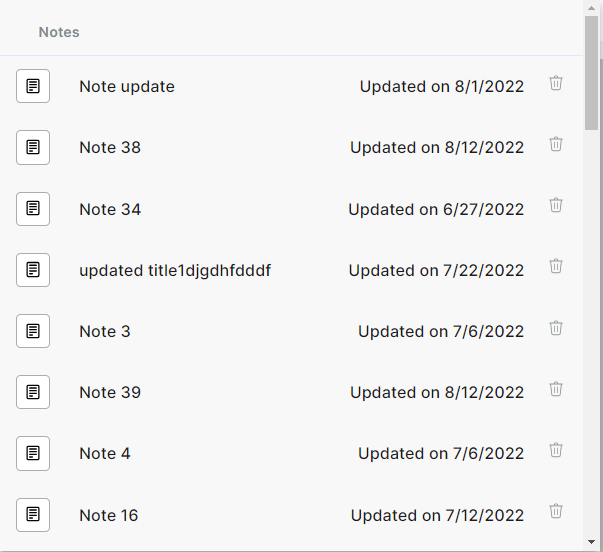
Task: Delete Note 38 using trash icon
Action: 556,144
